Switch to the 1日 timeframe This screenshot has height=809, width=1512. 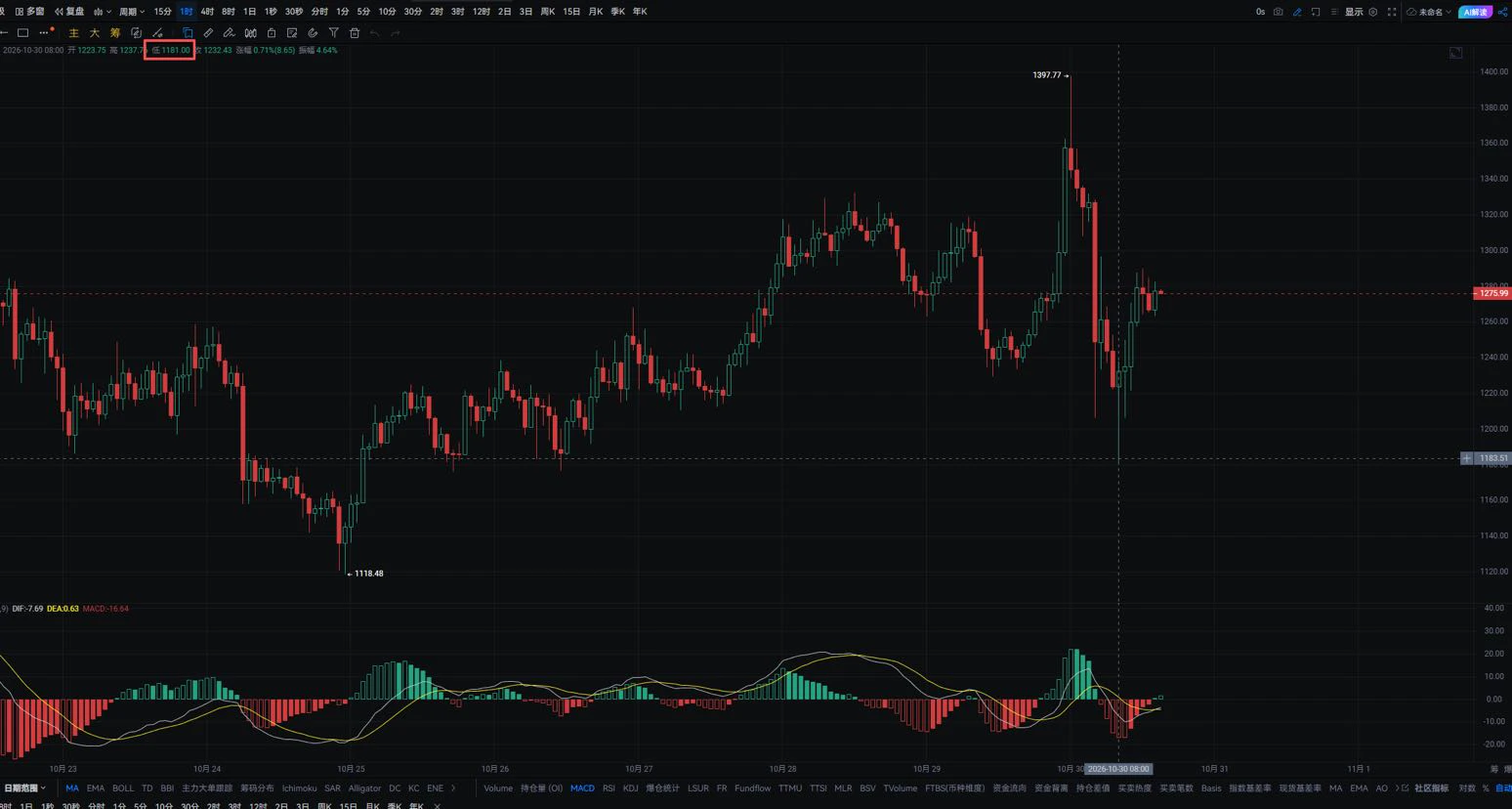(249, 12)
